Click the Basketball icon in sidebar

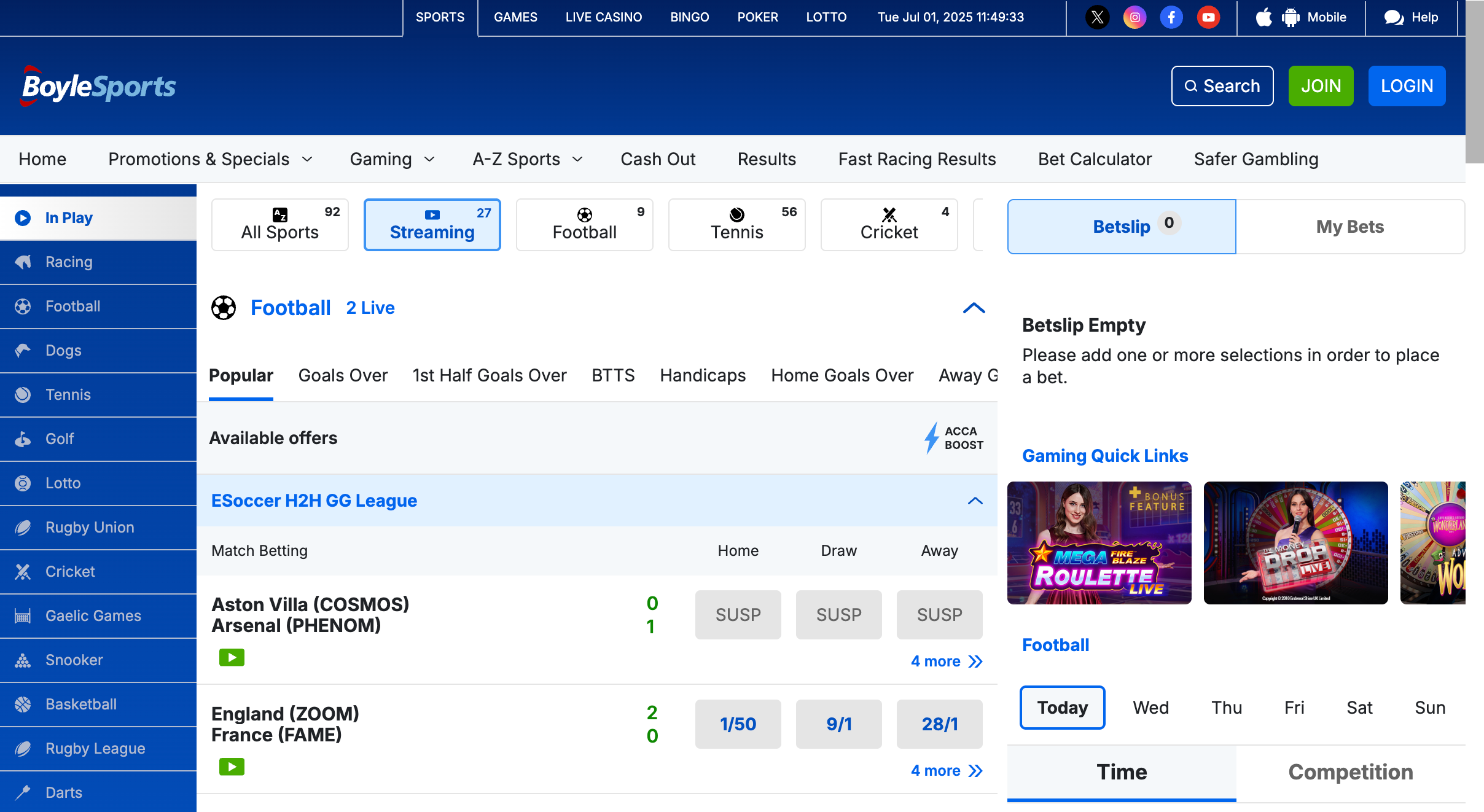23,705
